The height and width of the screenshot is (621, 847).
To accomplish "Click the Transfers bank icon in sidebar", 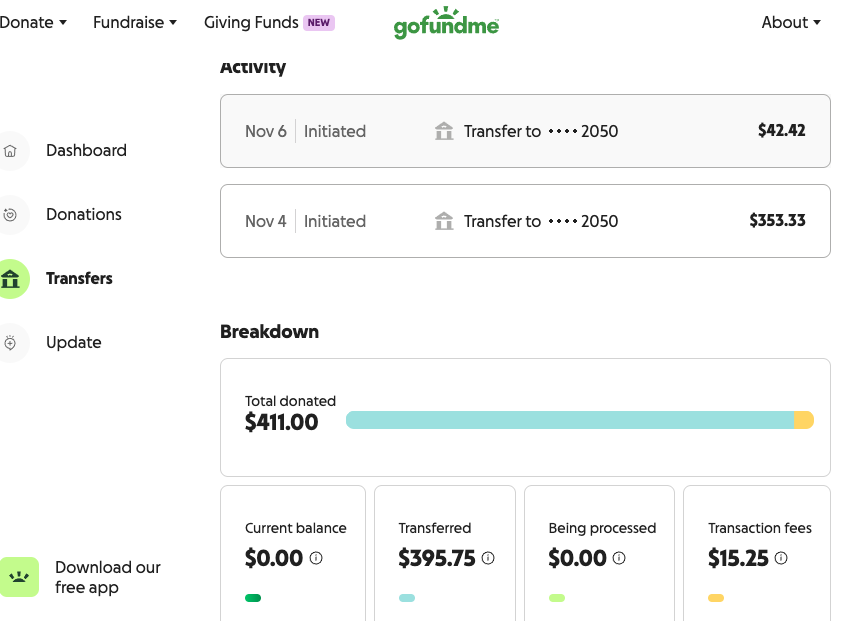I will pyautogui.click(x=10, y=279).
